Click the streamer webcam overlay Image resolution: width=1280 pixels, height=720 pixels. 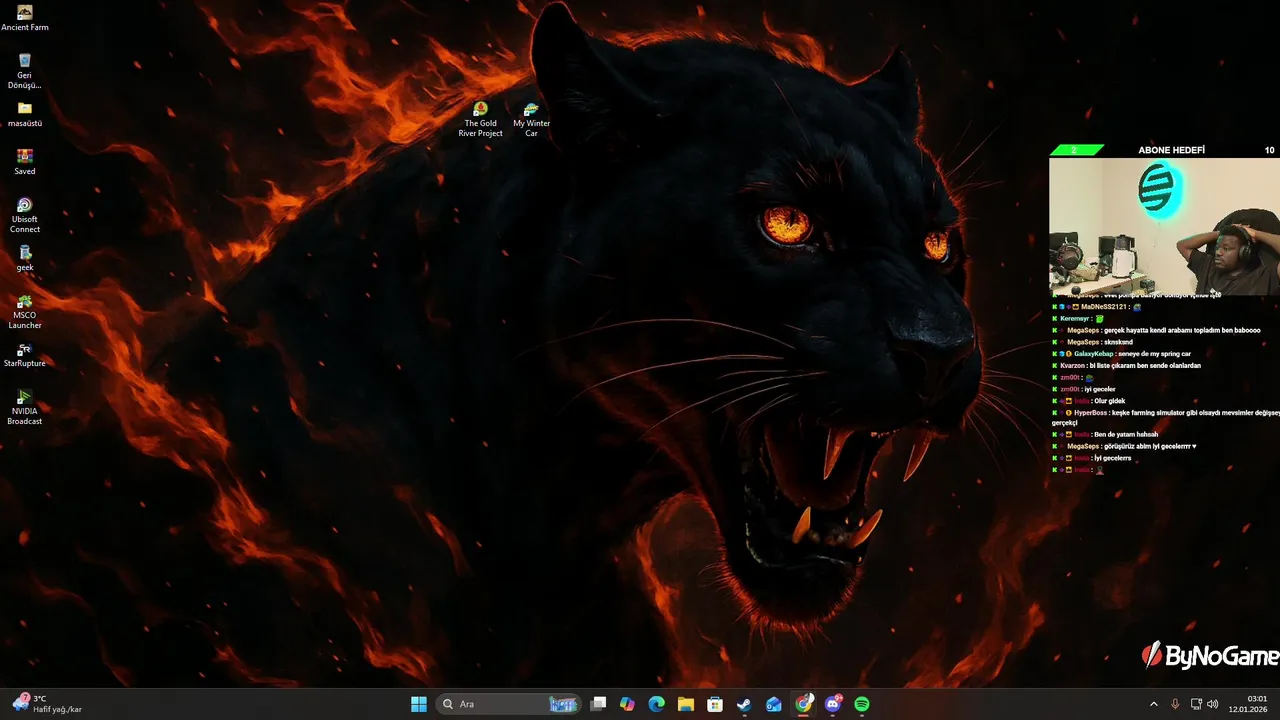1164,226
